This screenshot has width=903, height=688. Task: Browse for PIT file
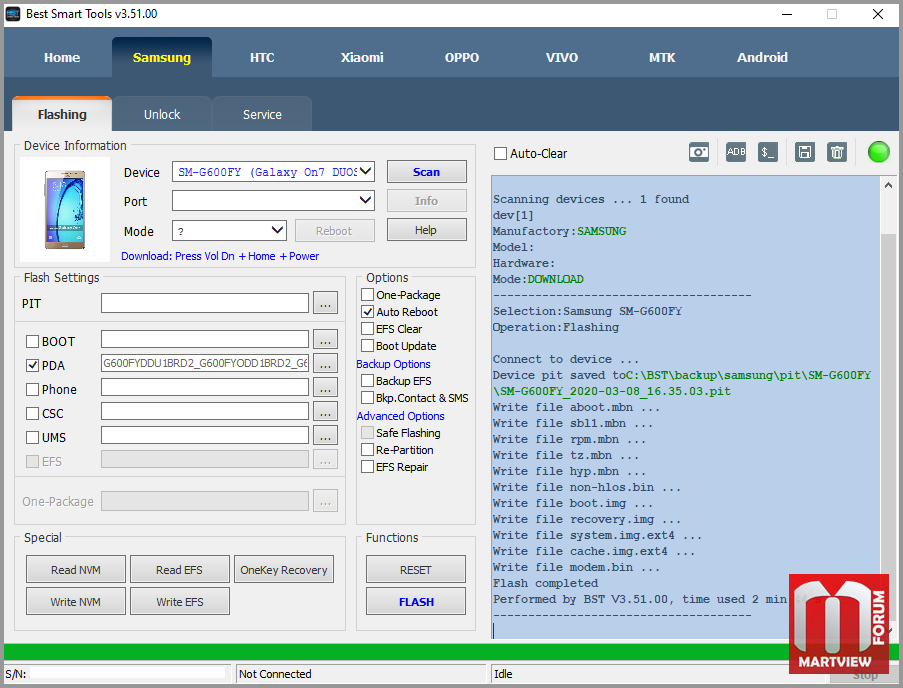click(x=325, y=303)
